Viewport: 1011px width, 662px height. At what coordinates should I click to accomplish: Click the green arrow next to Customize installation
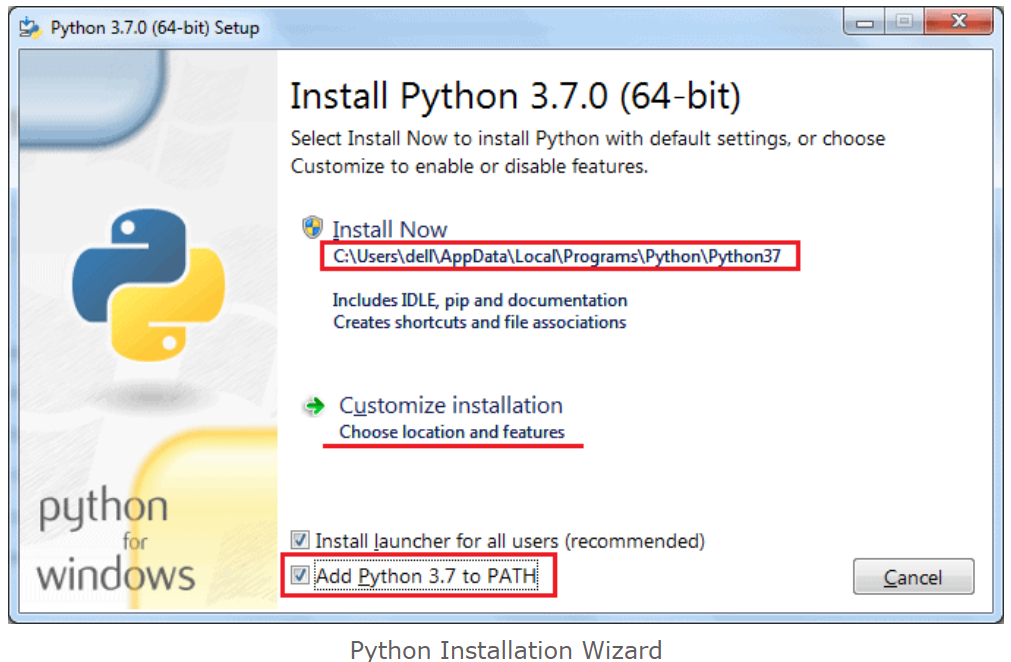(x=314, y=406)
